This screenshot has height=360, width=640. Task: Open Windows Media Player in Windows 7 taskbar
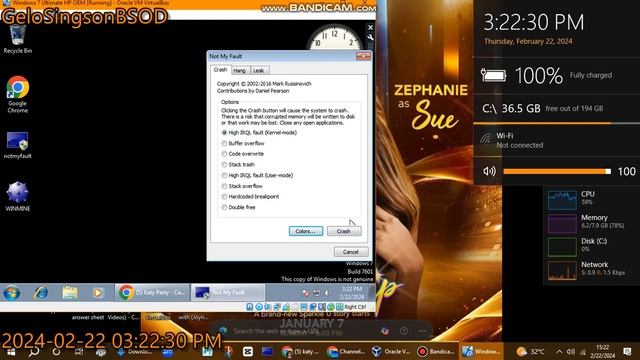[x=98, y=293]
